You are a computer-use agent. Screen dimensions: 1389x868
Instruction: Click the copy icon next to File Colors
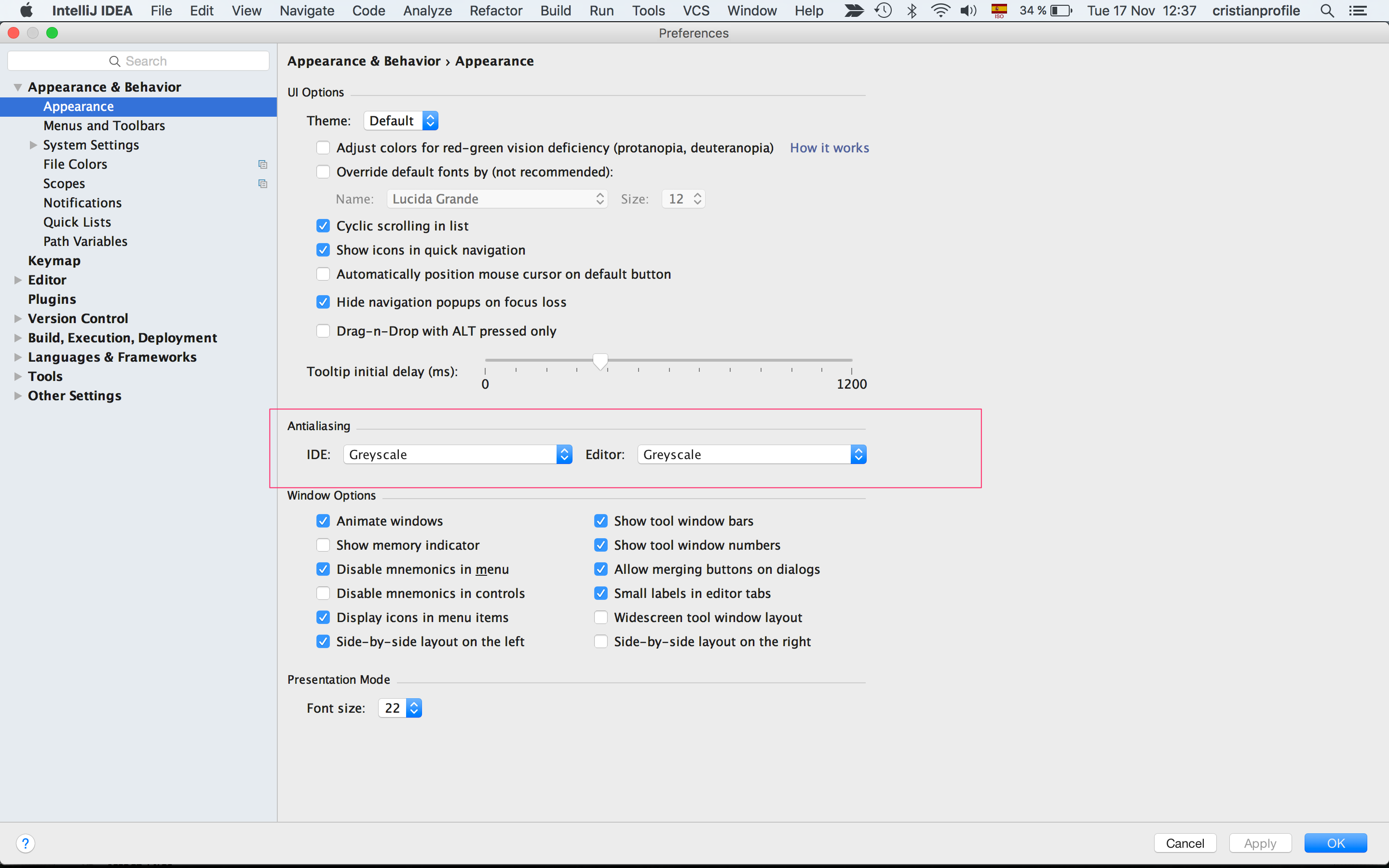[x=262, y=164]
